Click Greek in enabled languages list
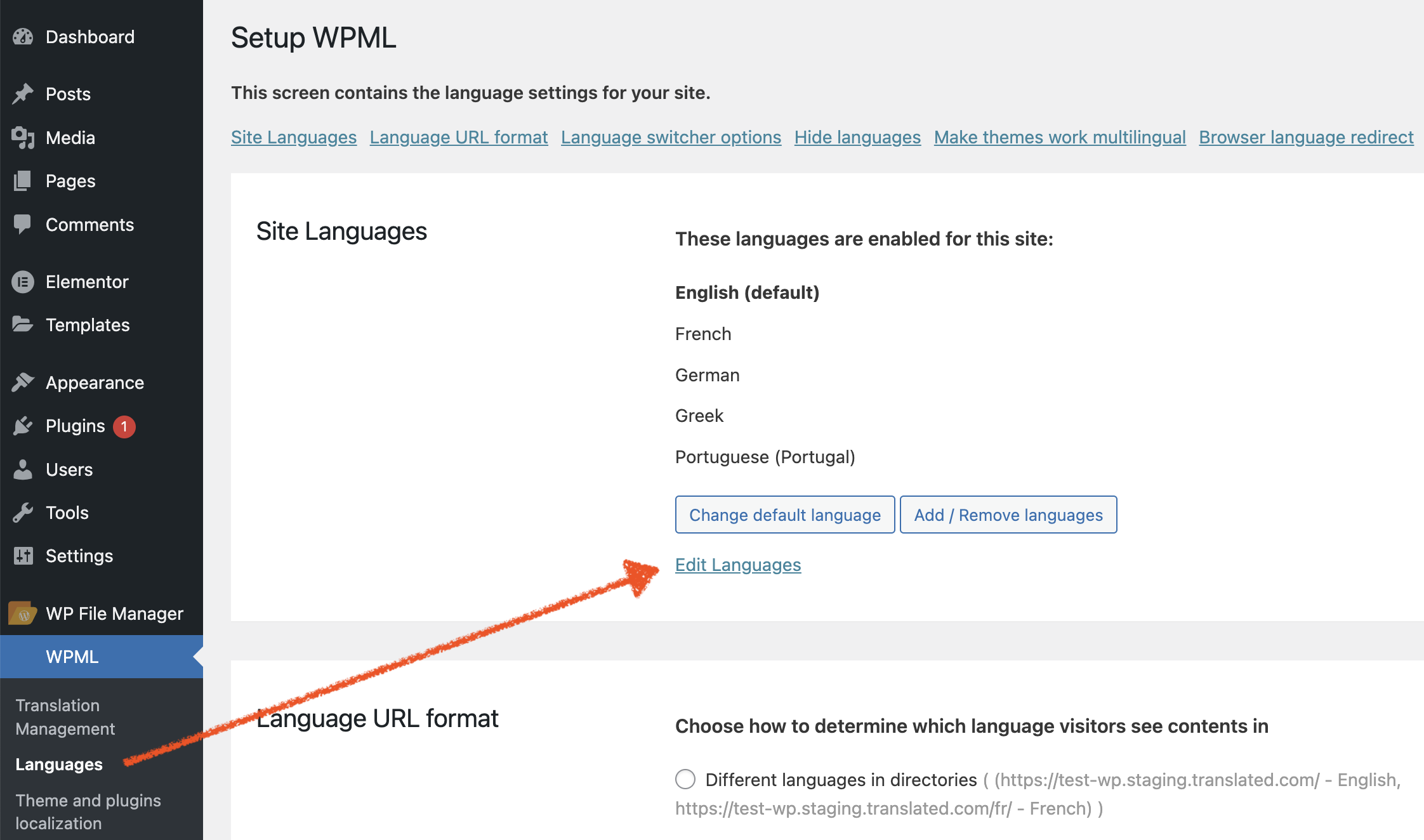 tap(699, 416)
